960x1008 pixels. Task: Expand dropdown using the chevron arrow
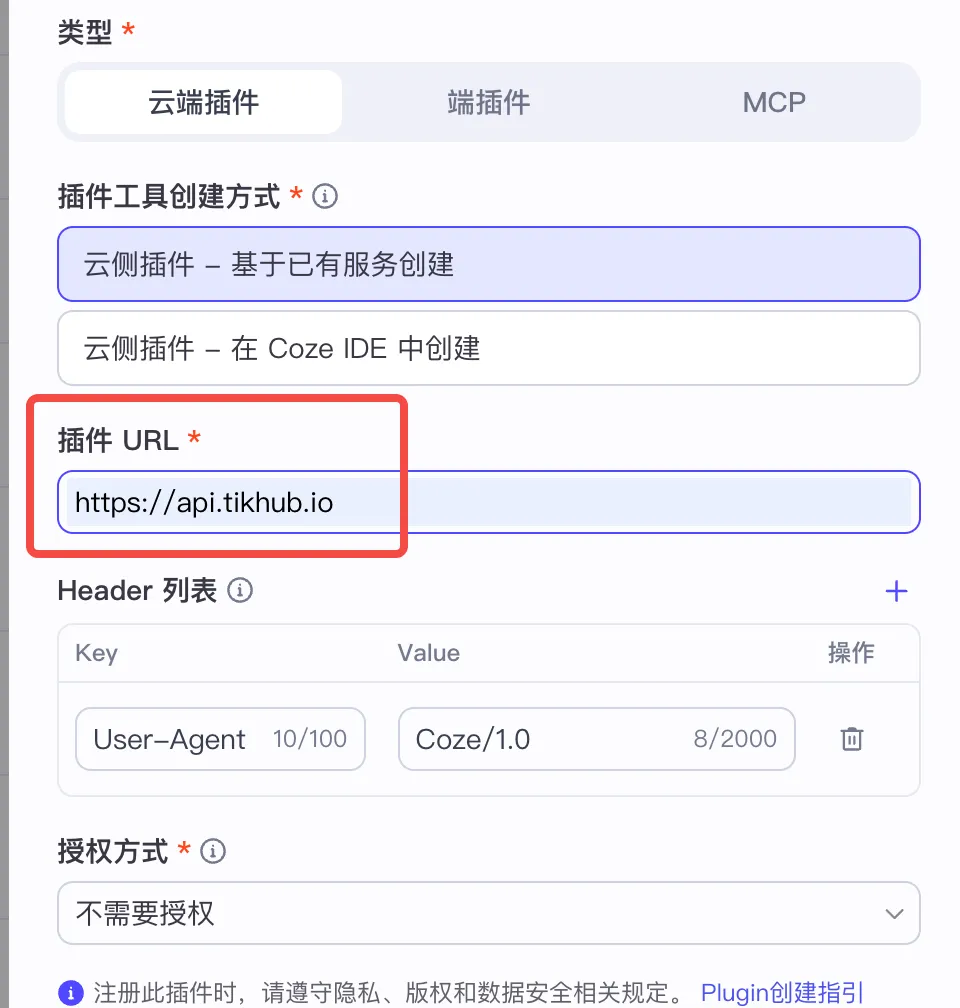pos(894,913)
